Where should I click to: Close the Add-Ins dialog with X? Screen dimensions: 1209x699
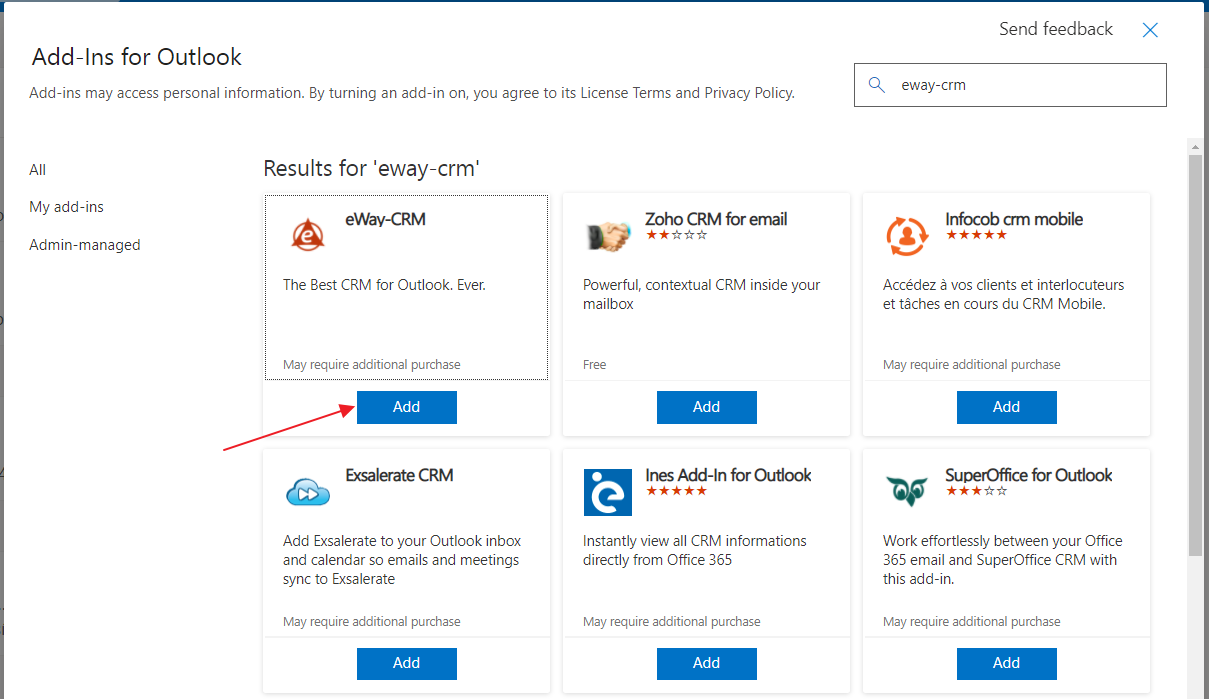click(x=1150, y=30)
